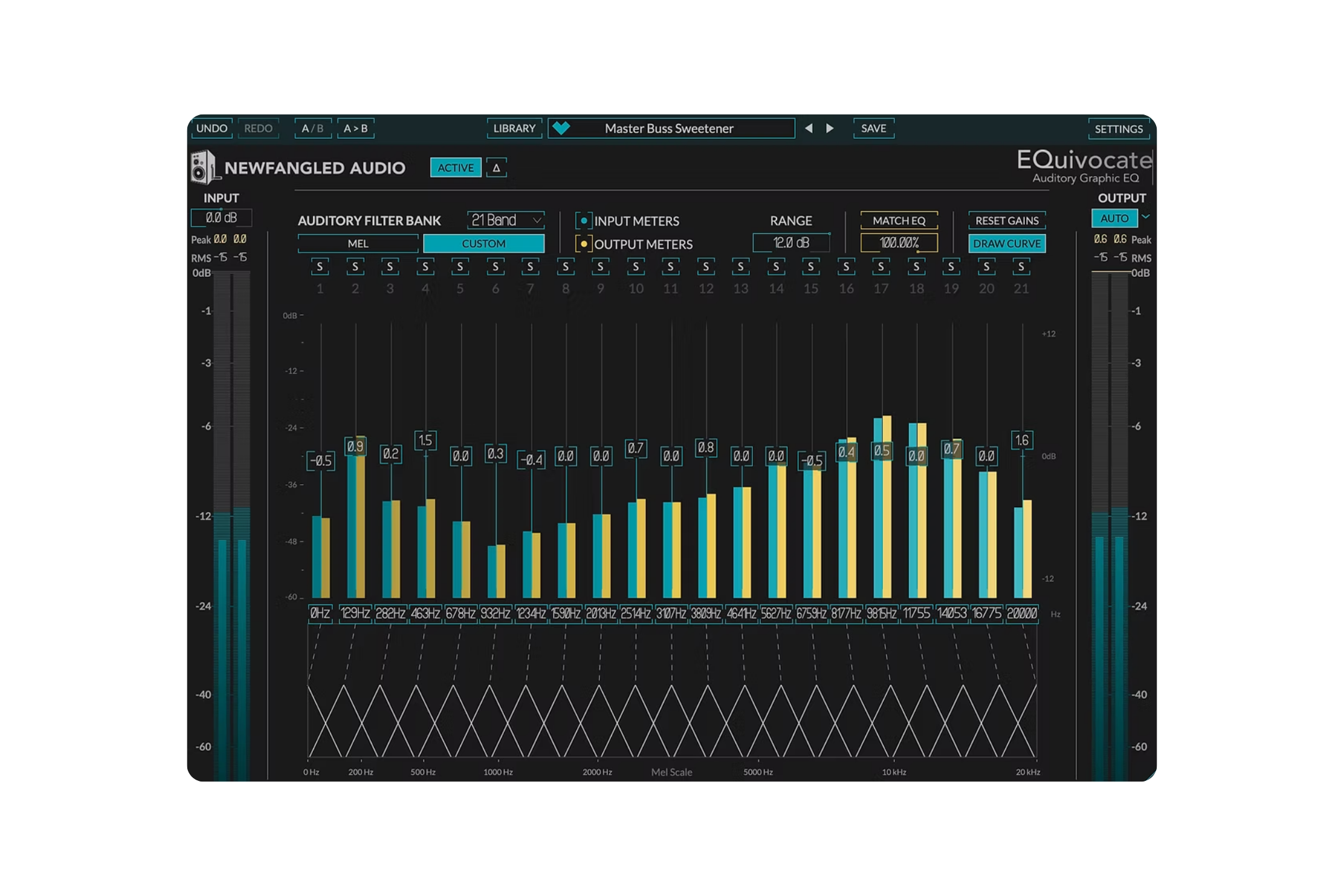Click the RANGE 12.0 dB input field
This screenshot has width=1344, height=896.
pyautogui.click(x=791, y=241)
